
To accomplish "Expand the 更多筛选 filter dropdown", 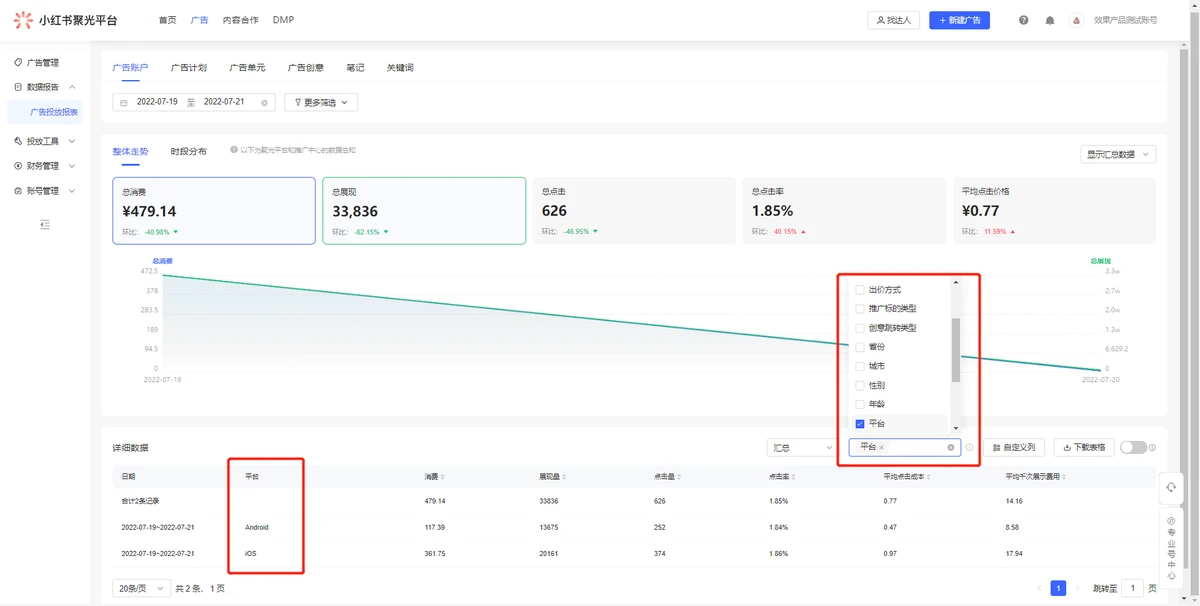I will click(321, 102).
